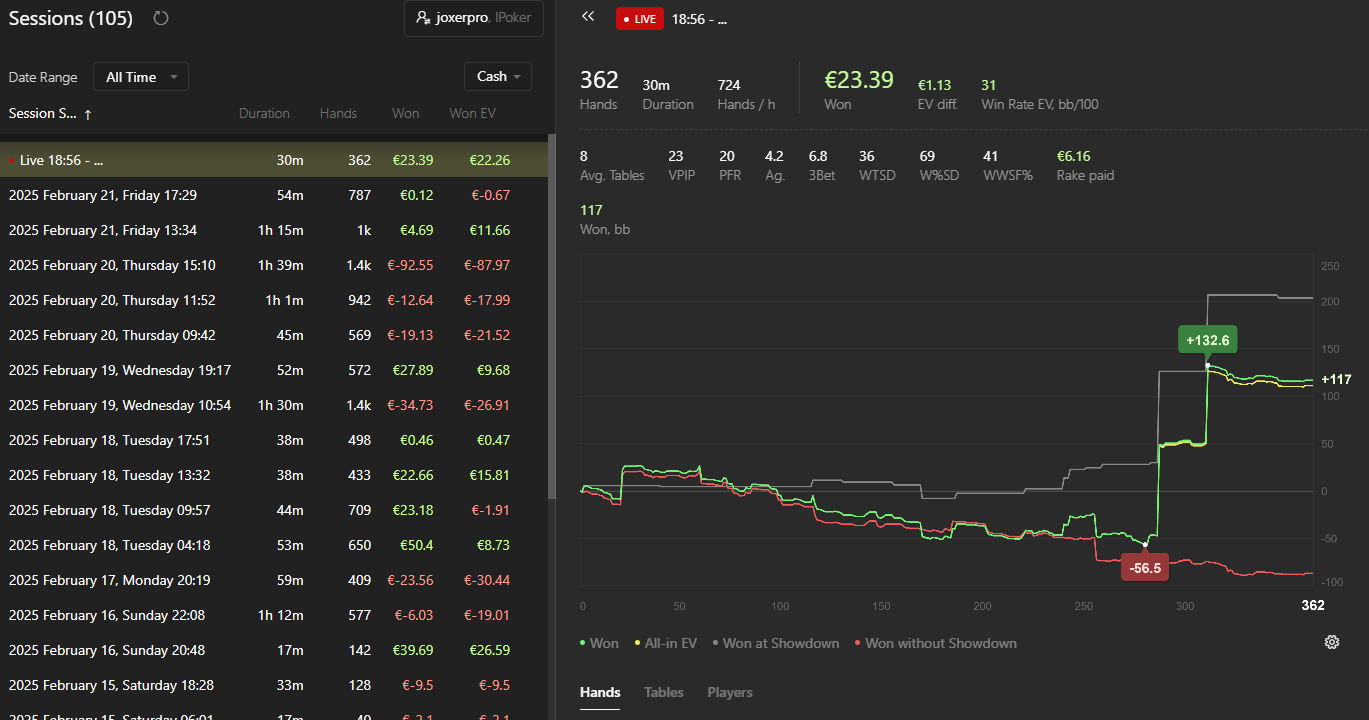Click the €23.39 Won total
1369x720 pixels.
[858, 80]
